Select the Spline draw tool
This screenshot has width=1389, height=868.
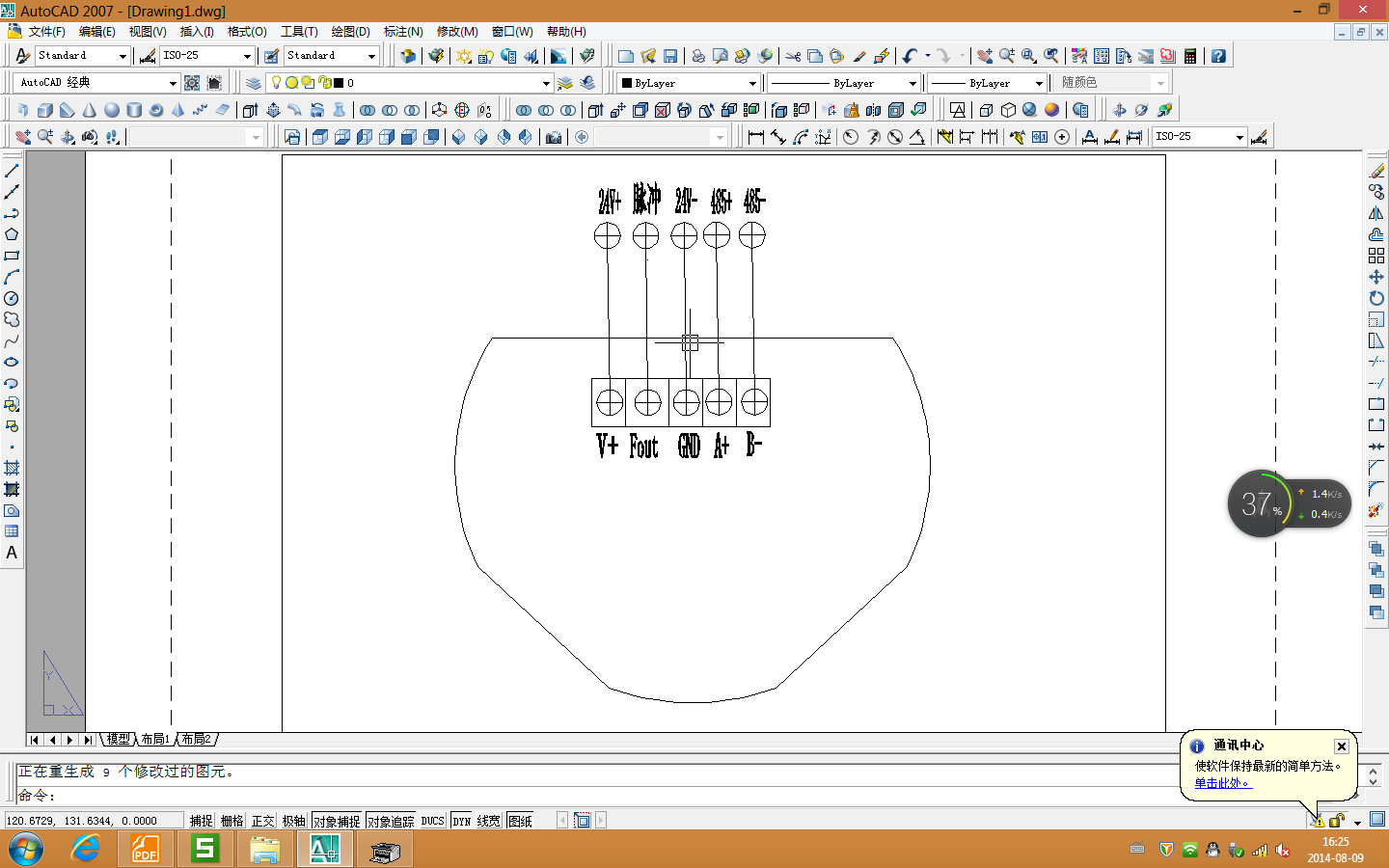12,340
